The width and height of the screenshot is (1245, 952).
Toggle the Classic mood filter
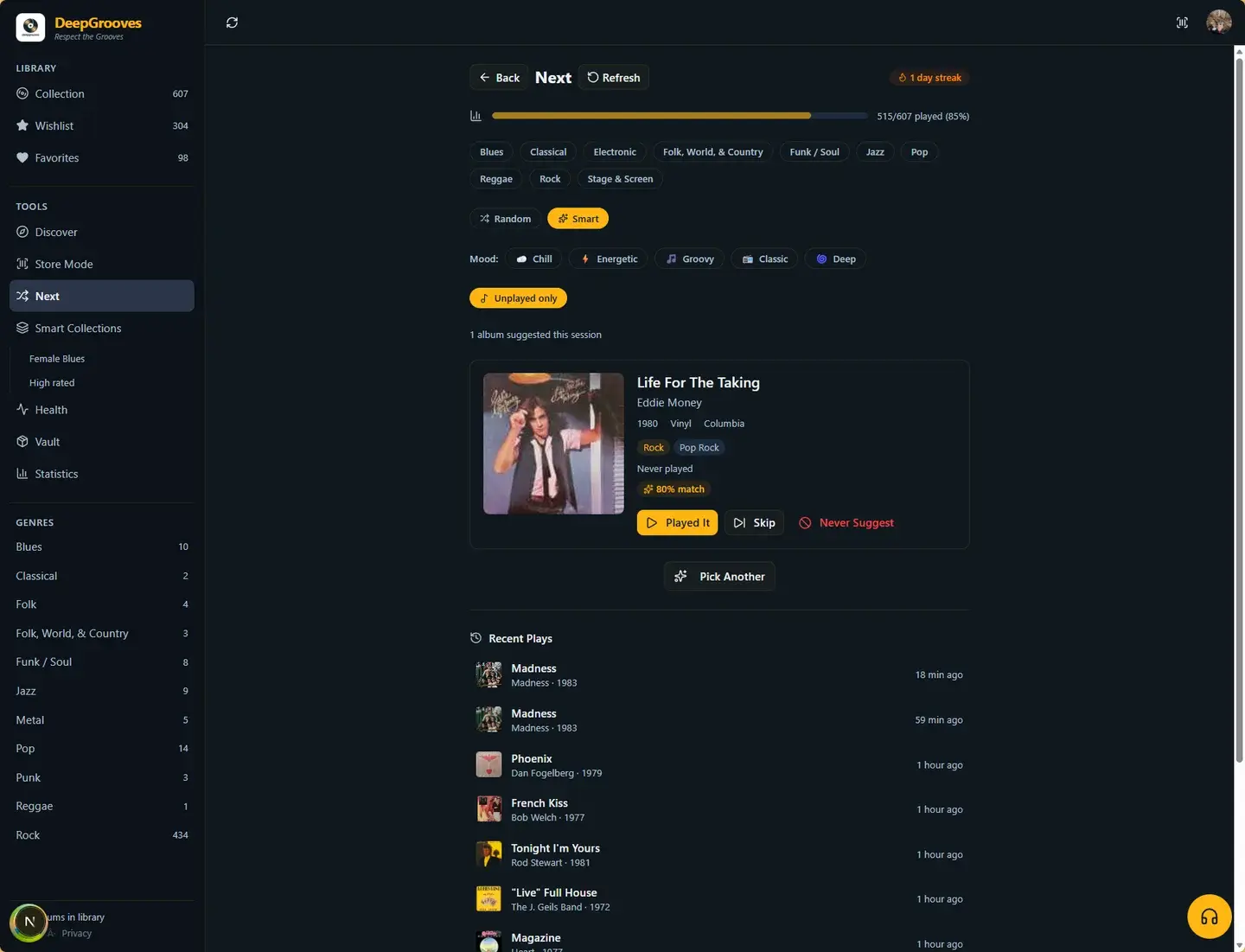(x=764, y=259)
